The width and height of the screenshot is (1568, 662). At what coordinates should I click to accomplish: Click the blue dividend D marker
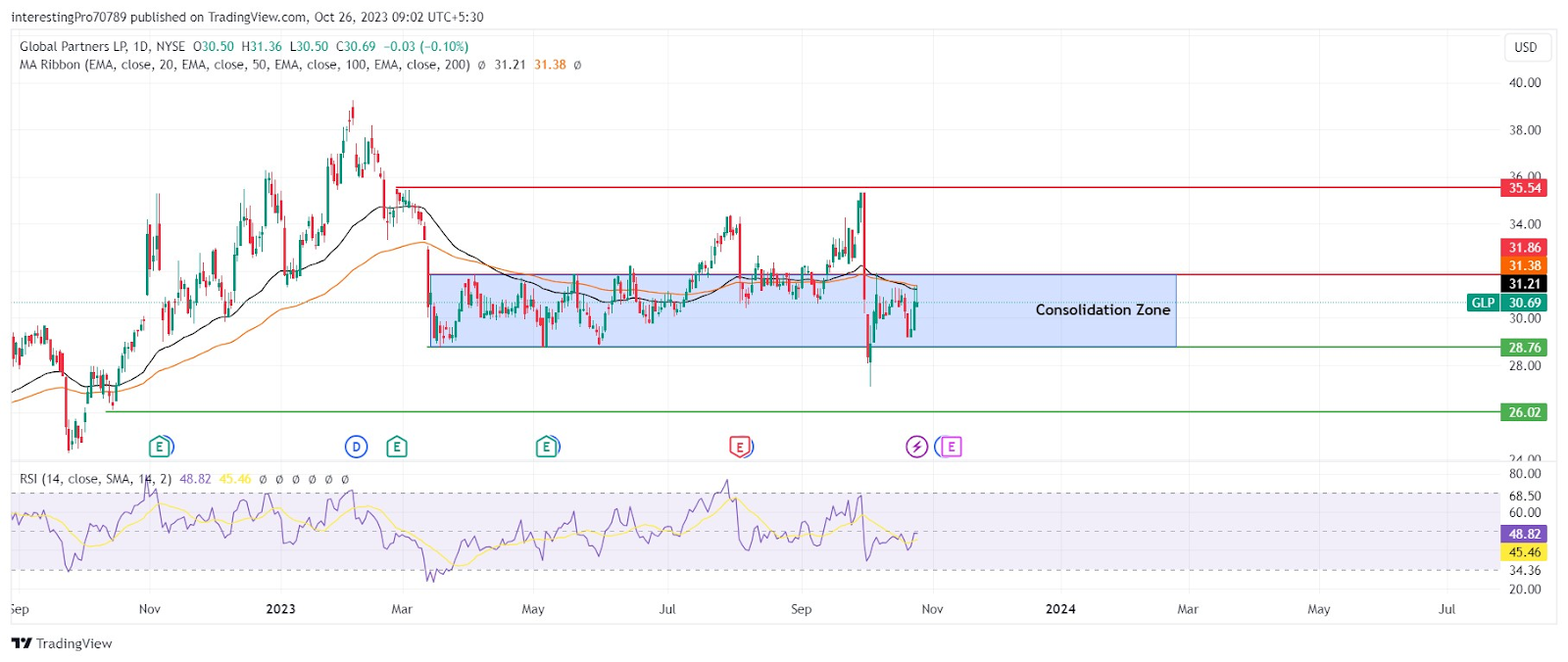(x=356, y=448)
